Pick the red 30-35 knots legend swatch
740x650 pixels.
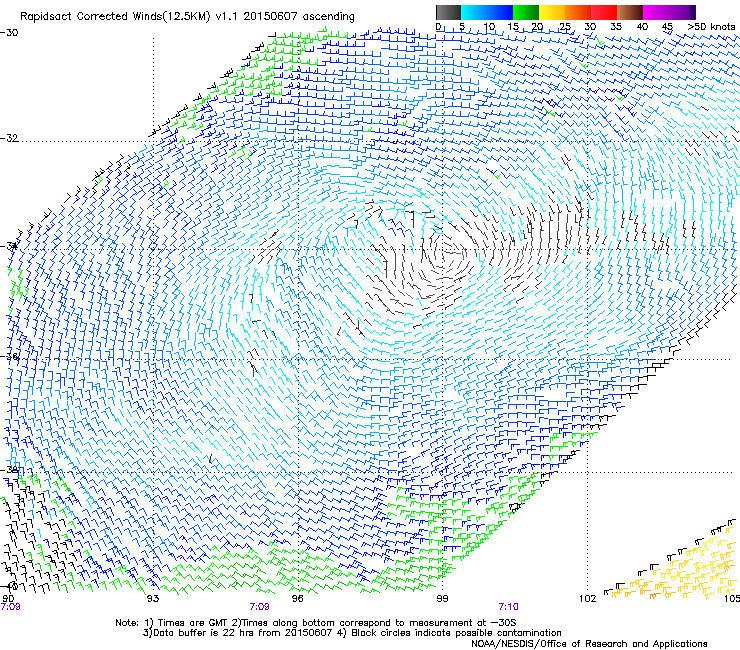(x=604, y=12)
